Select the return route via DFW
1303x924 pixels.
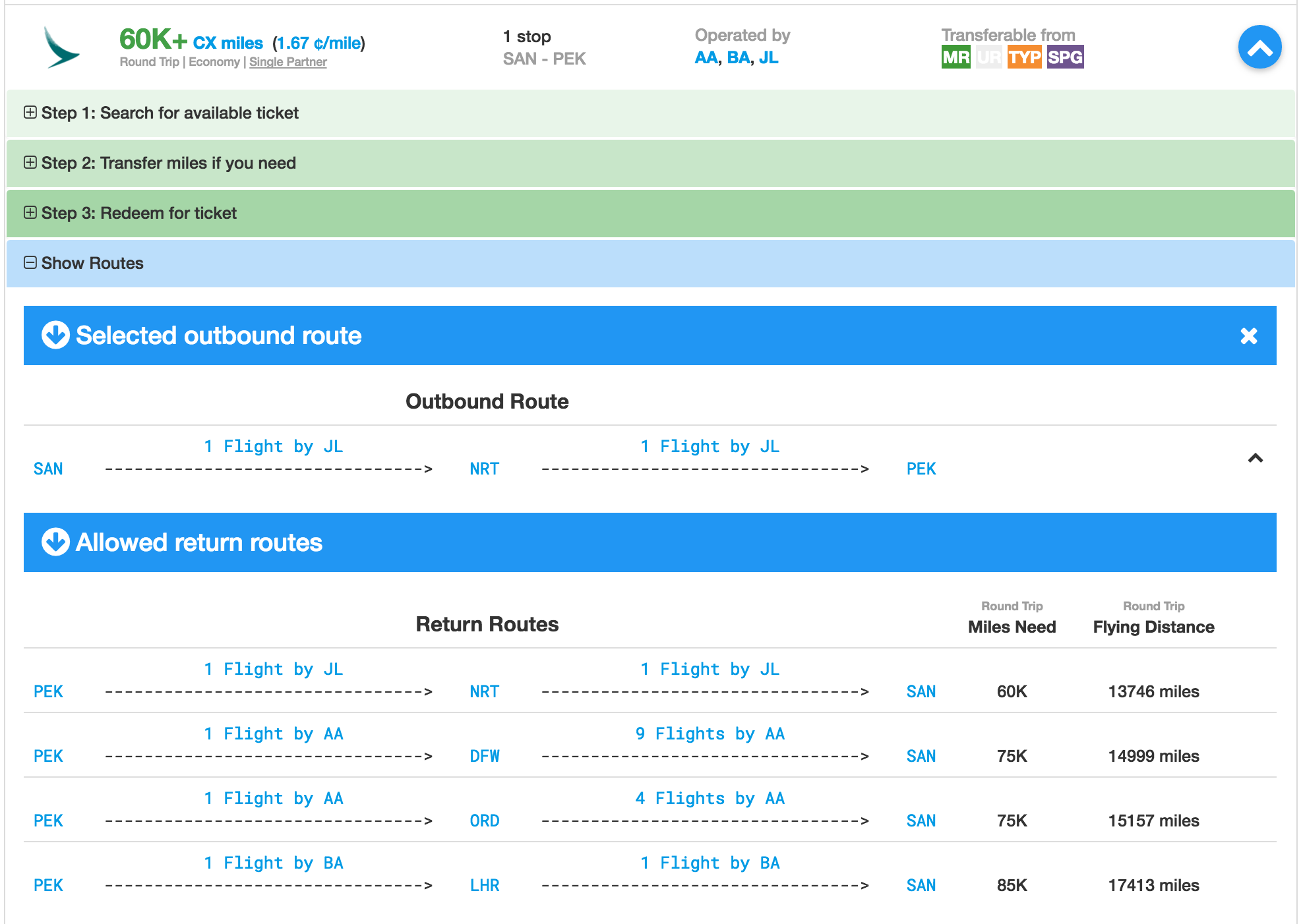pyautogui.click(x=650, y=745)
